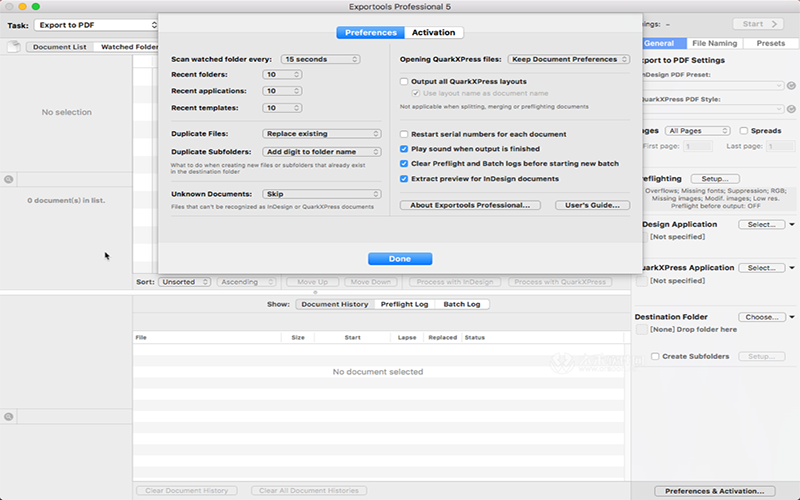Open the User's Guide
This screenshot has width=800, height=500.
tap(592, 205)
